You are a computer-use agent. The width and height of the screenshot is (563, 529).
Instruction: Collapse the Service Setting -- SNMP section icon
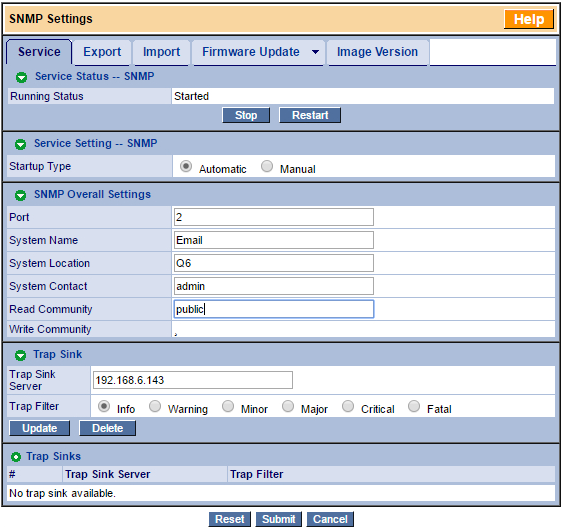tap(20, 144)
